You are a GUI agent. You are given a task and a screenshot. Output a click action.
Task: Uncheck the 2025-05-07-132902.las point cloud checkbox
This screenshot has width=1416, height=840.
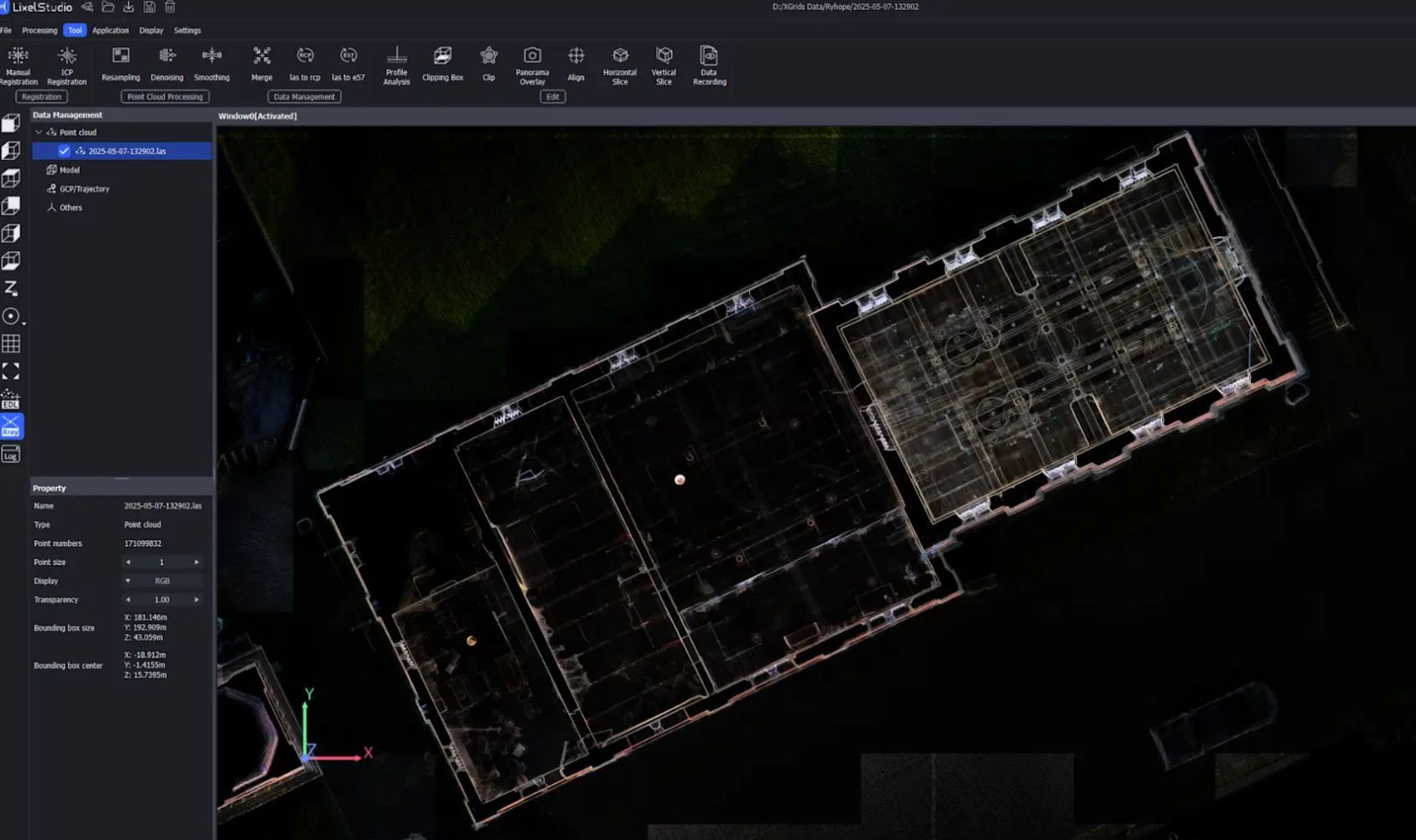point(64,151)
